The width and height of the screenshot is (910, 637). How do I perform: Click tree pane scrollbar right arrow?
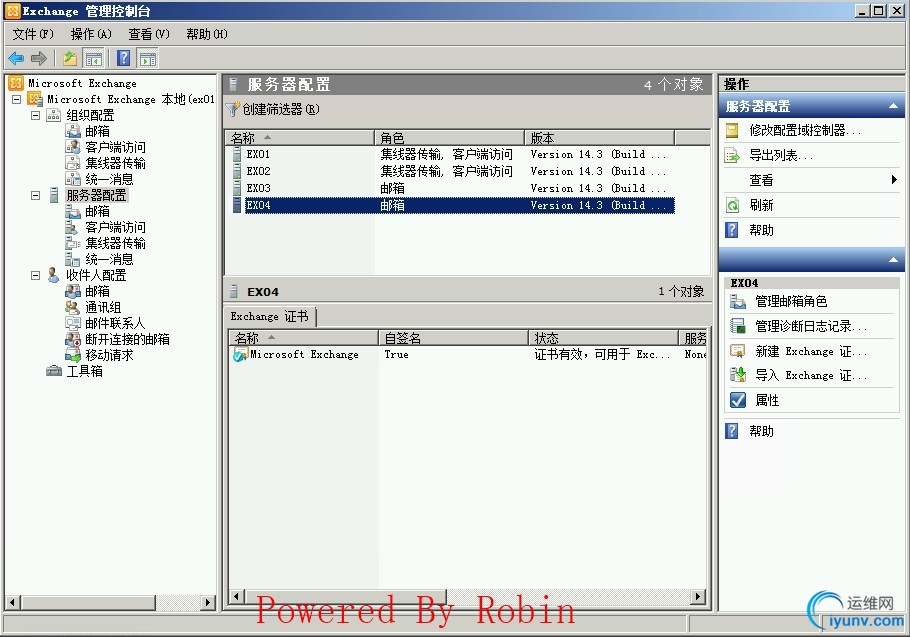[x=208, y=602]
